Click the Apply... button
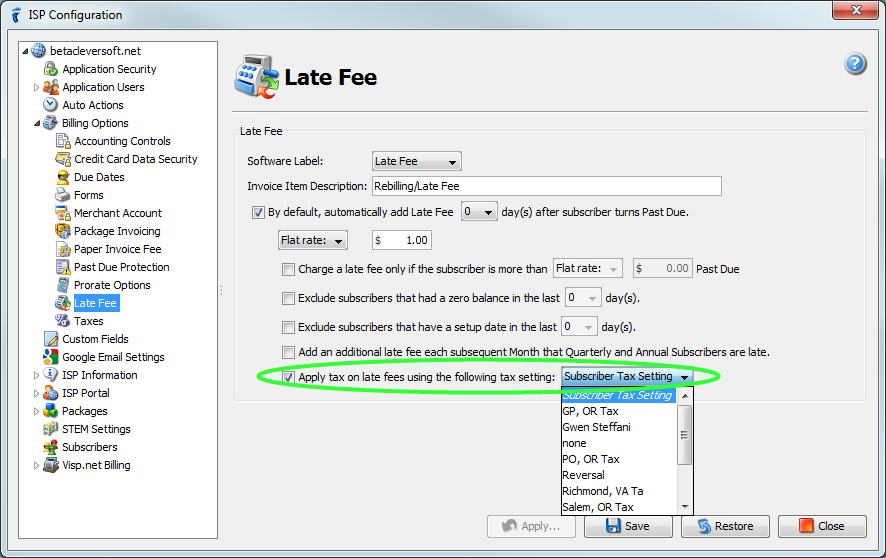 531,526
